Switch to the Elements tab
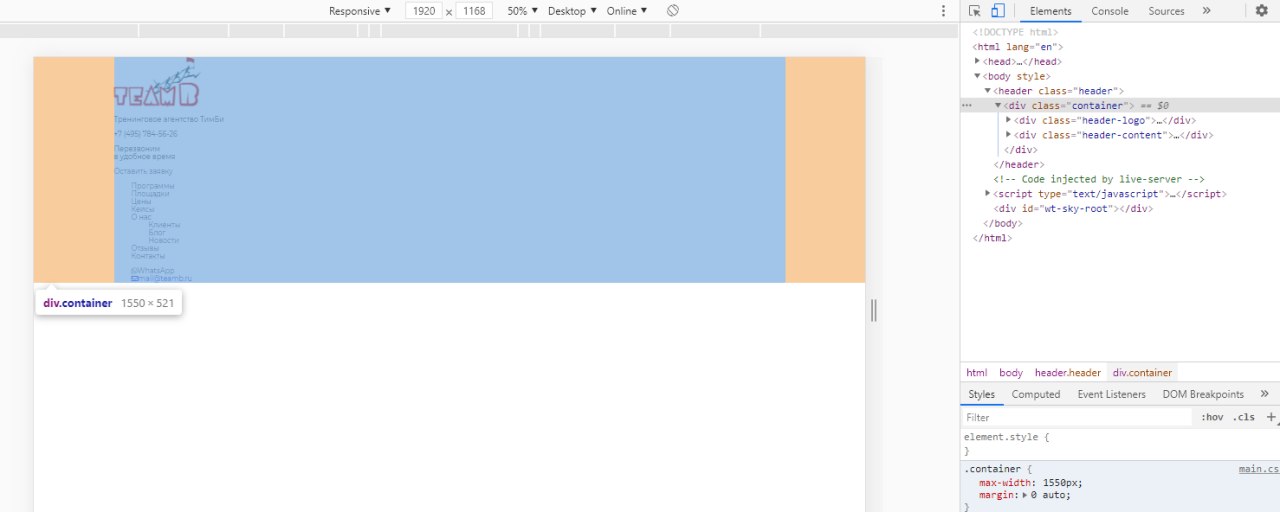The height and width of the screenshot is (512, 1280). 1050,11
